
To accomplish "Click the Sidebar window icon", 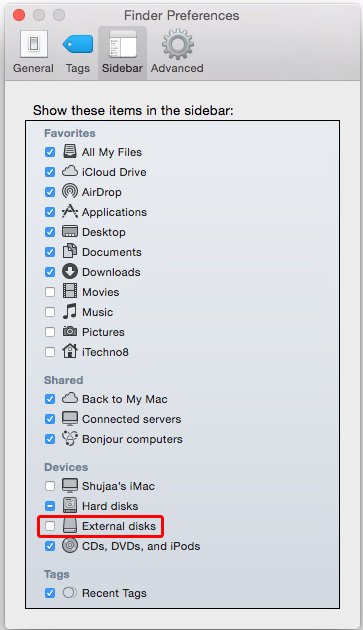I will (x=123, y=44).
